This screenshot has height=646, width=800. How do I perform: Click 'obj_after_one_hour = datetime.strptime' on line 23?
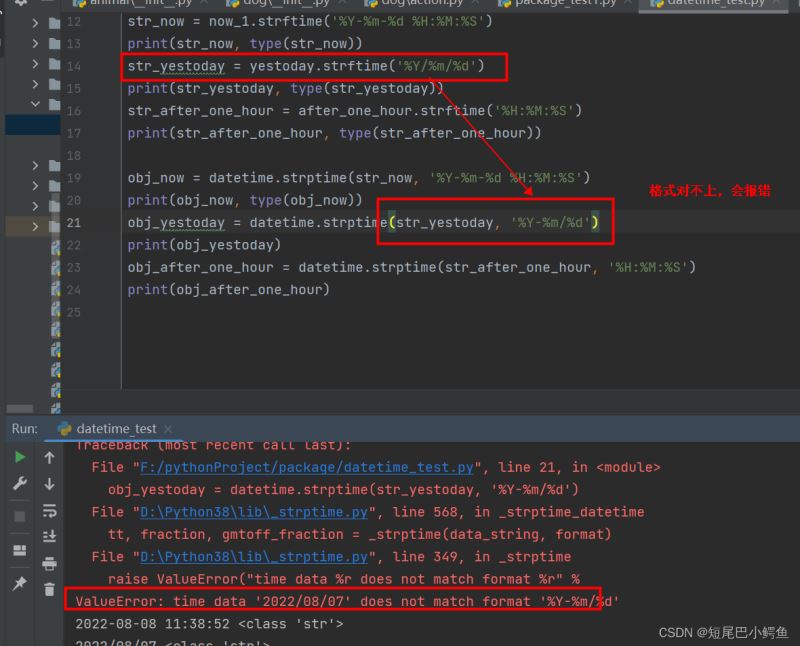(x=411, y=267)
